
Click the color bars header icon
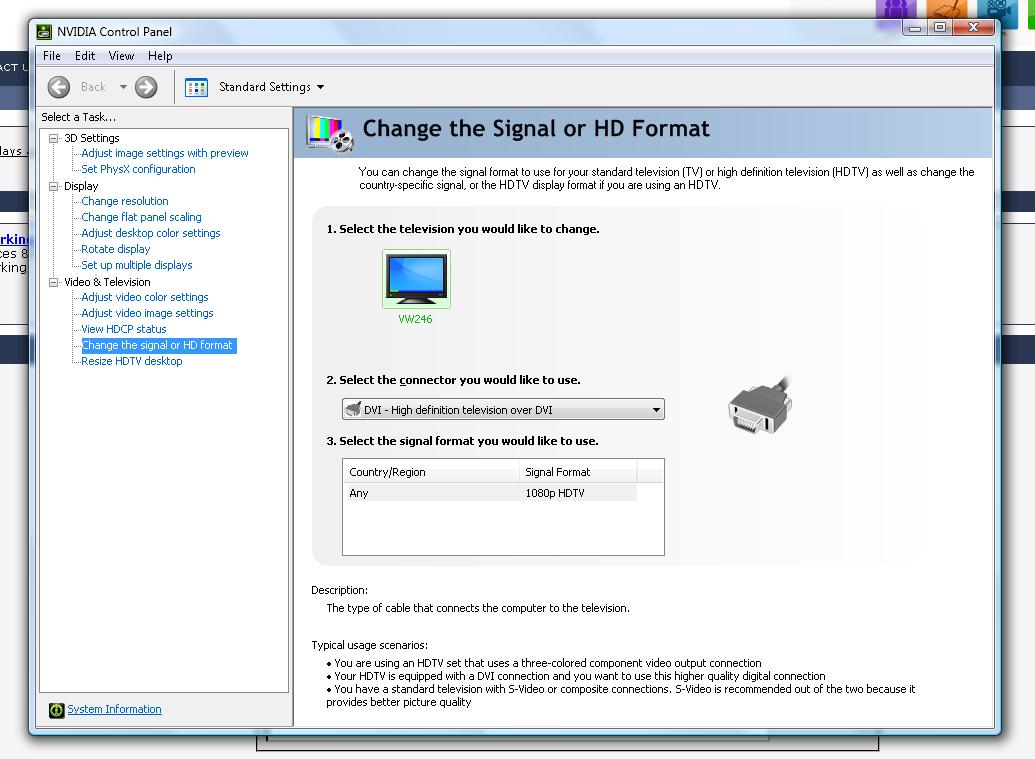[x=330, y=132]
